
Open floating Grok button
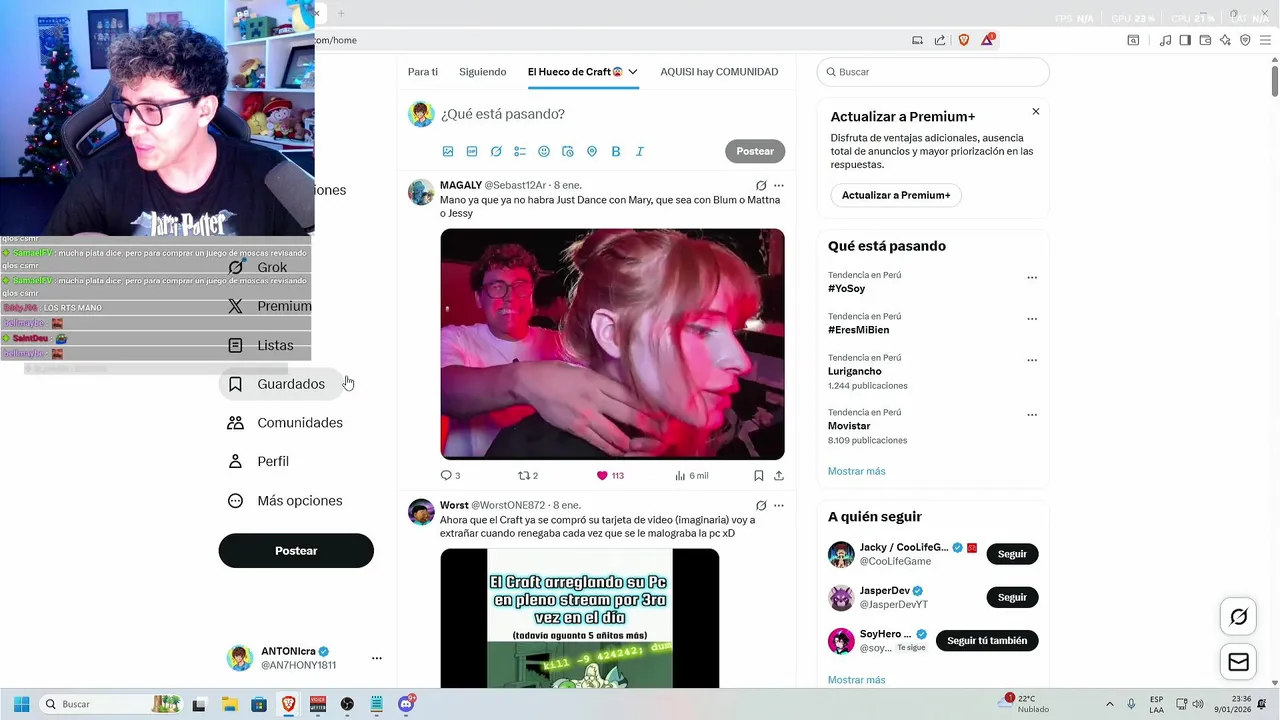[1238, 617]
